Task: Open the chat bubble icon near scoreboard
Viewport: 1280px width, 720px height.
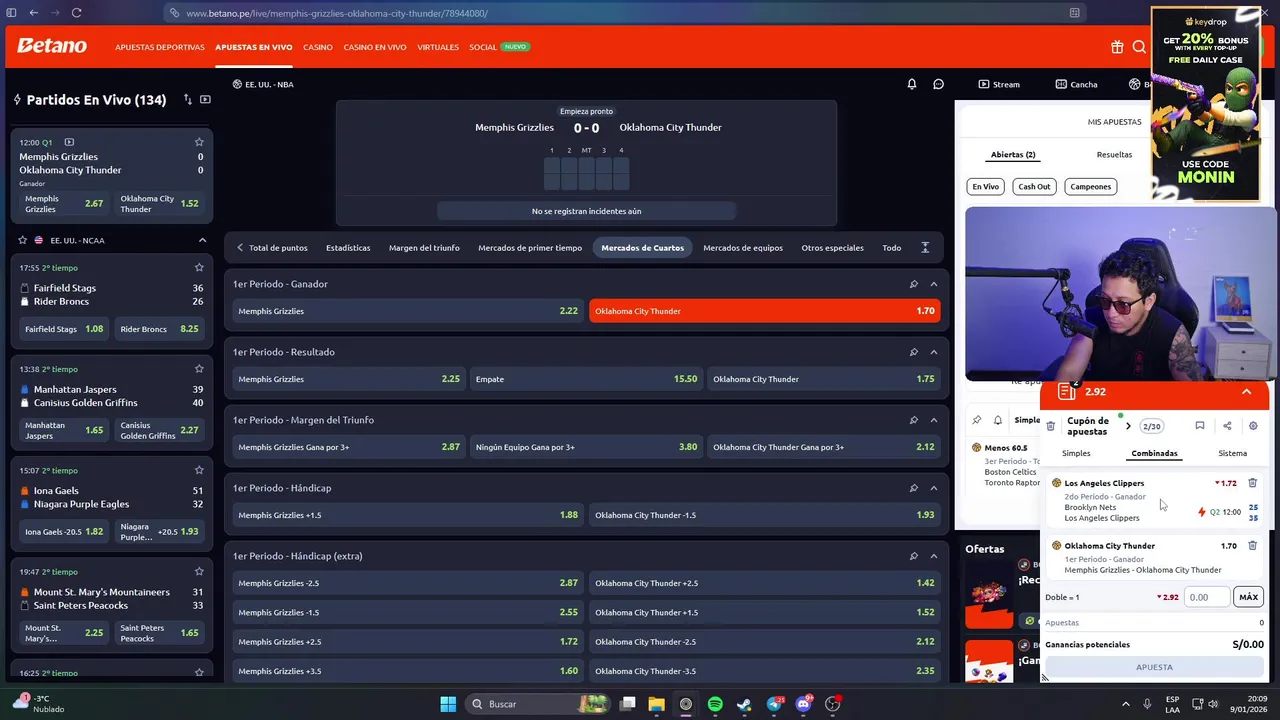Action: click(939, 84)
